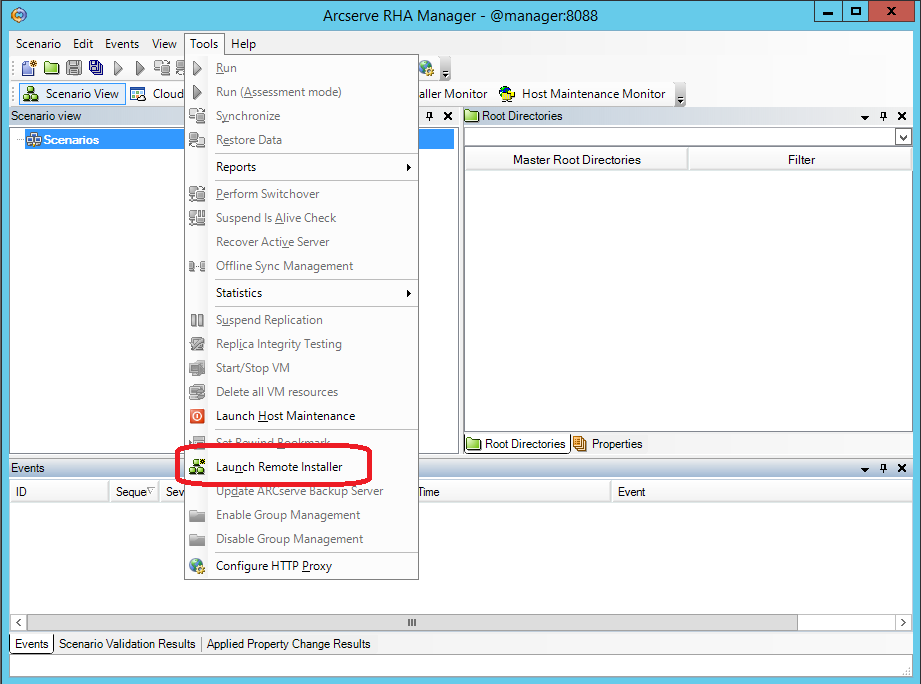This screenshot has width=921, height=684.
Task: Switch to the Properties tab
Action: pos(609,444)
